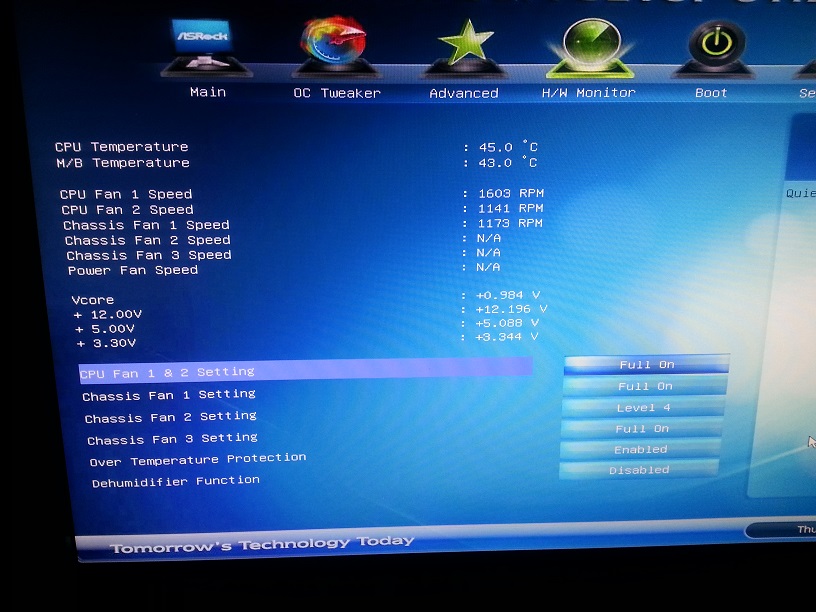Click the Dehumidifier Function label
This screenshot has width=816, height=612.
point(176,482)
